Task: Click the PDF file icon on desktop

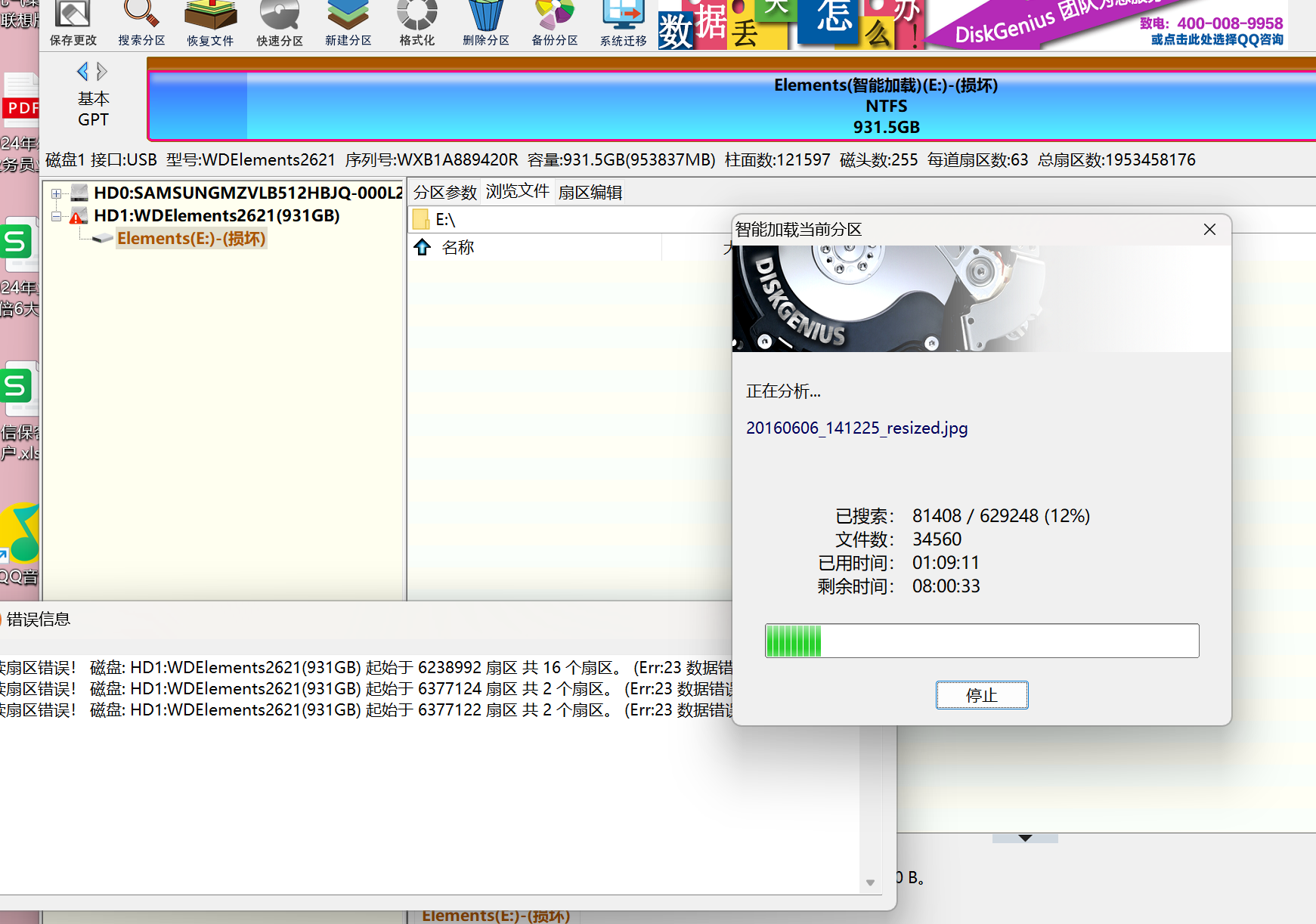Action: (20, 100)
